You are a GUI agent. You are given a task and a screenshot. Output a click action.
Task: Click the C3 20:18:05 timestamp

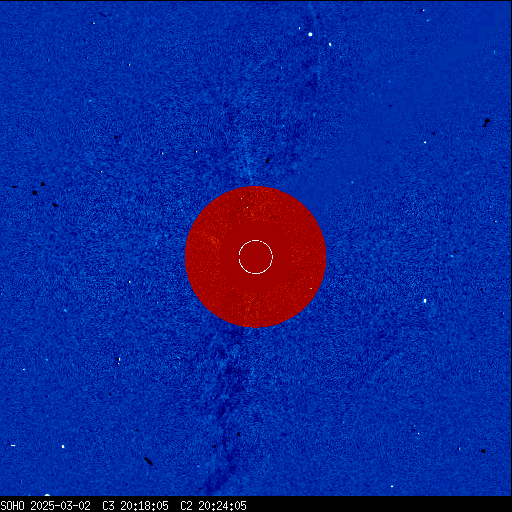(135, 506)
